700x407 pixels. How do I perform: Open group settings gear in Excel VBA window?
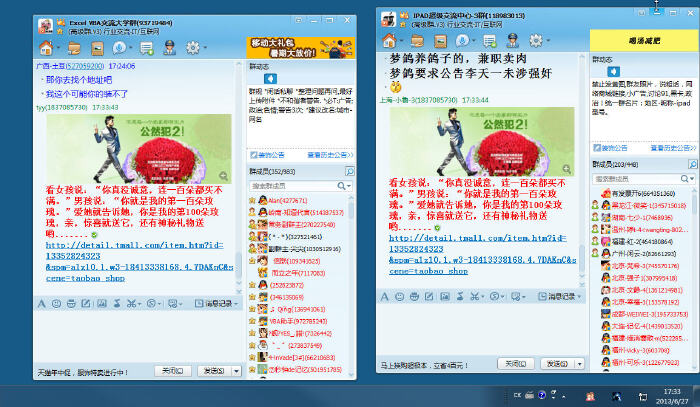click(193, 46)
